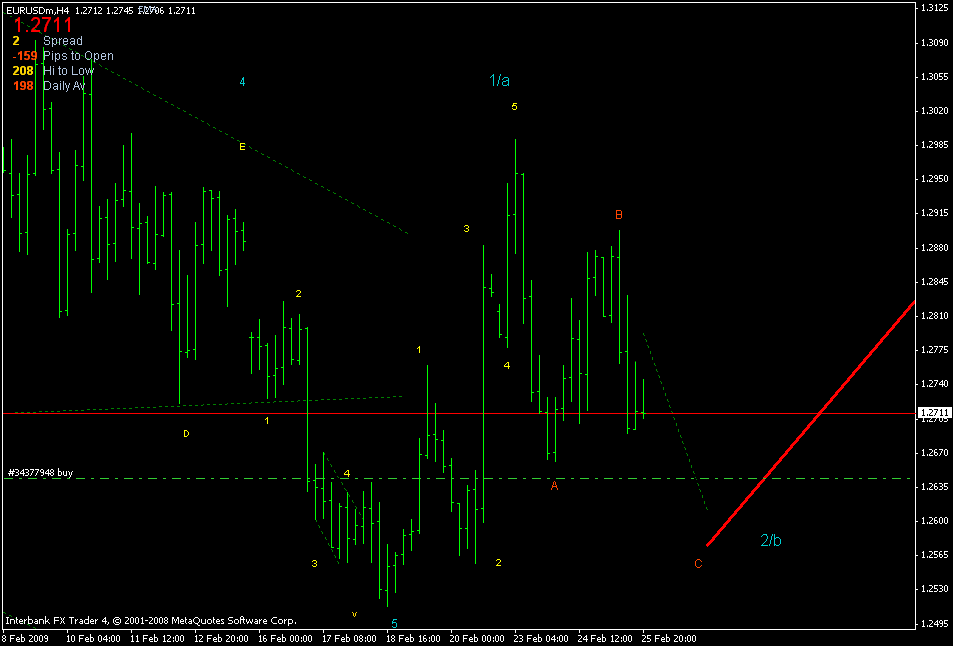Select the cyan 1/a wave label

499,81
